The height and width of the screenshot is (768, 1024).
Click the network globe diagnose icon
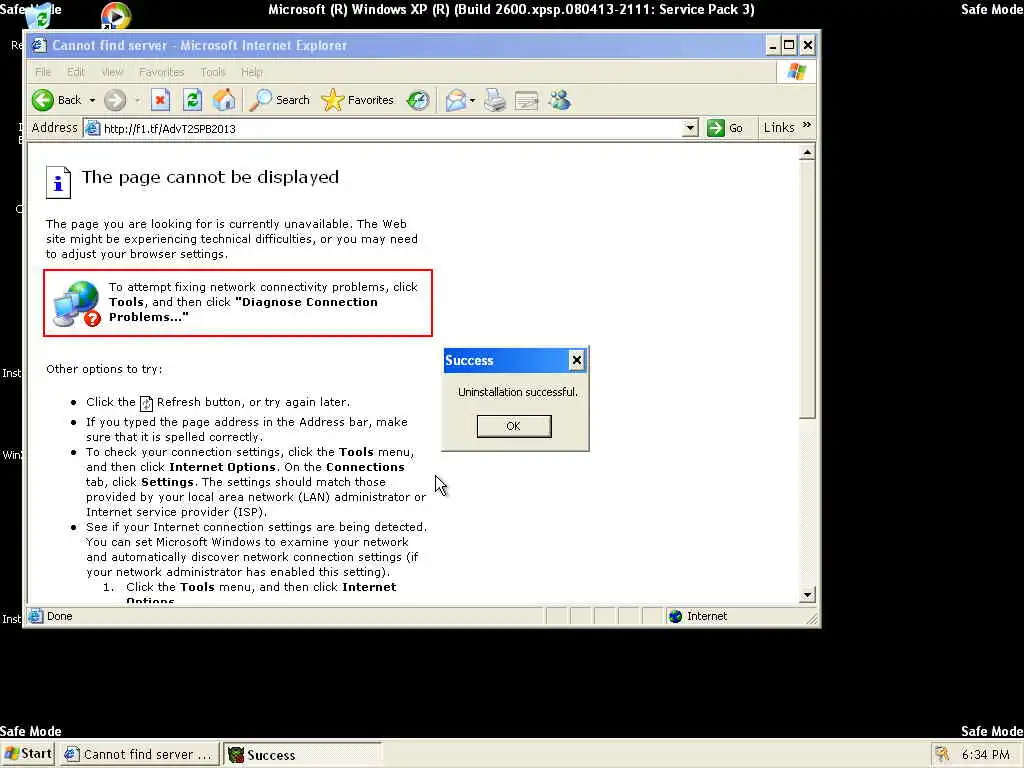click(x=76, y=303)
